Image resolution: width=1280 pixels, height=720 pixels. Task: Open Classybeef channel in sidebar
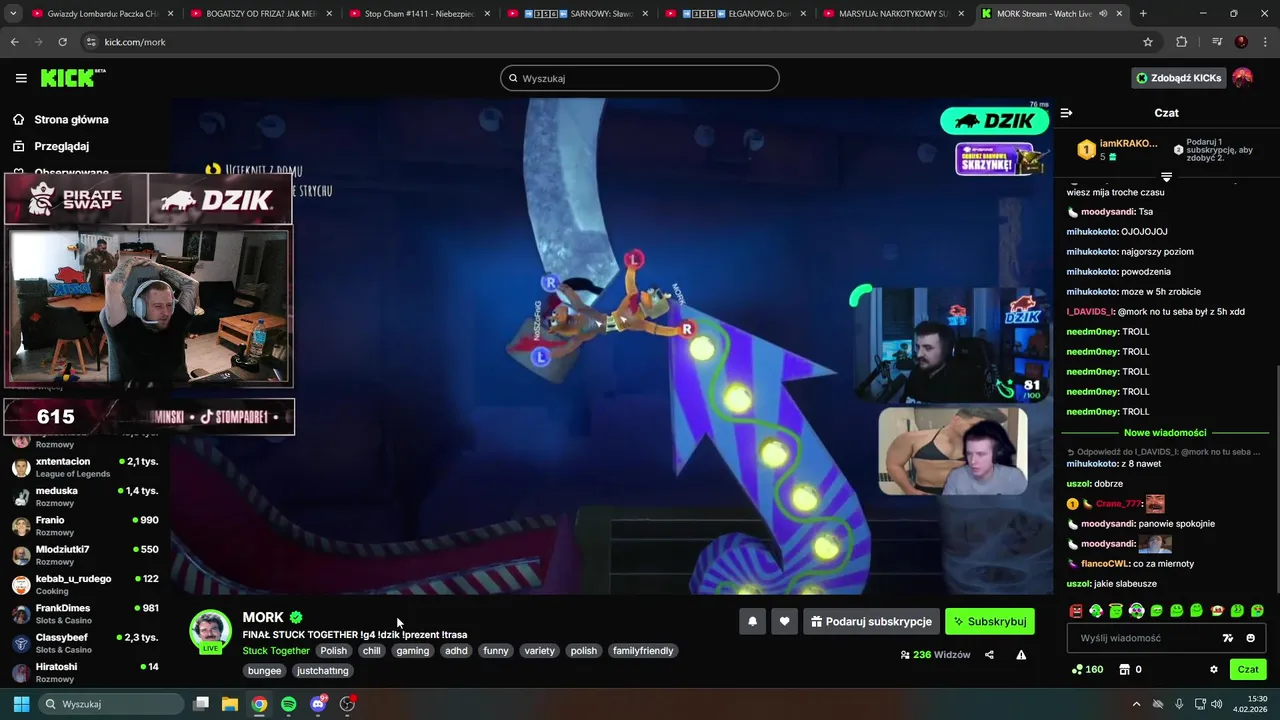tap(85, 643)
